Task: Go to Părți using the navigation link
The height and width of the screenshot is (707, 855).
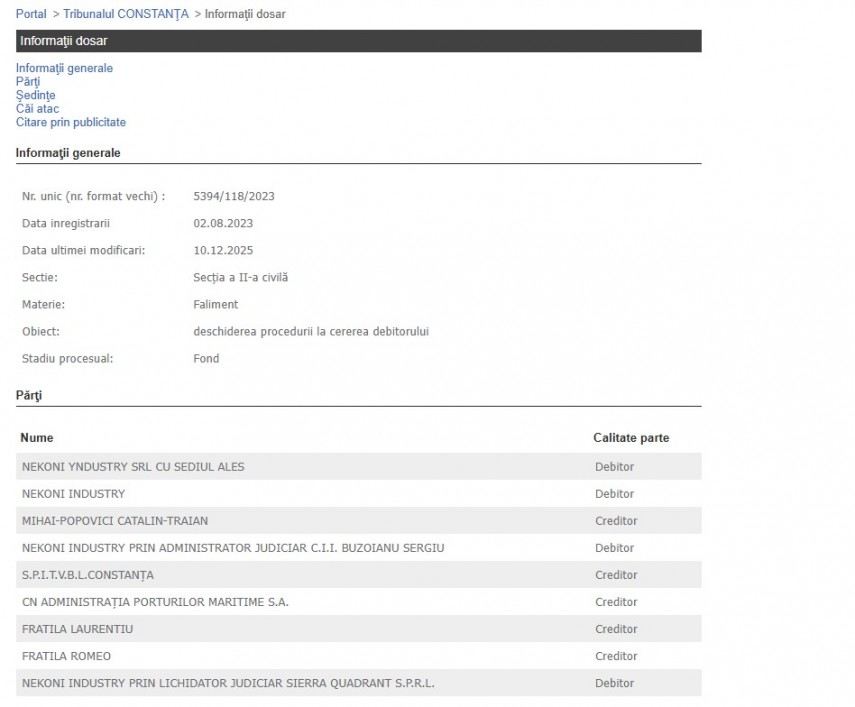Action: coord(28,82)
